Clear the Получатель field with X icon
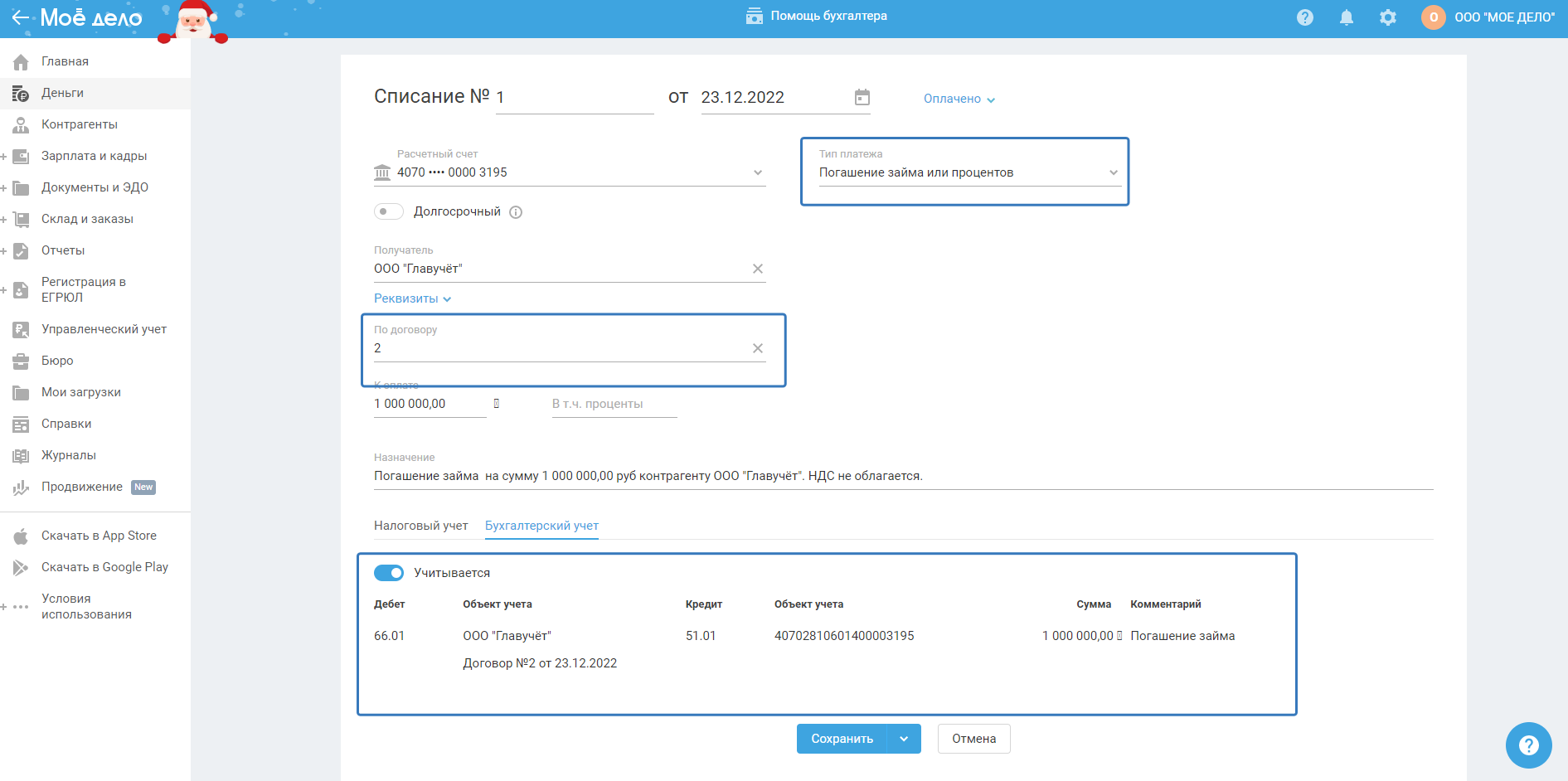The width and height of the screenshot is (1568, 781). click(x=757, y=269)
